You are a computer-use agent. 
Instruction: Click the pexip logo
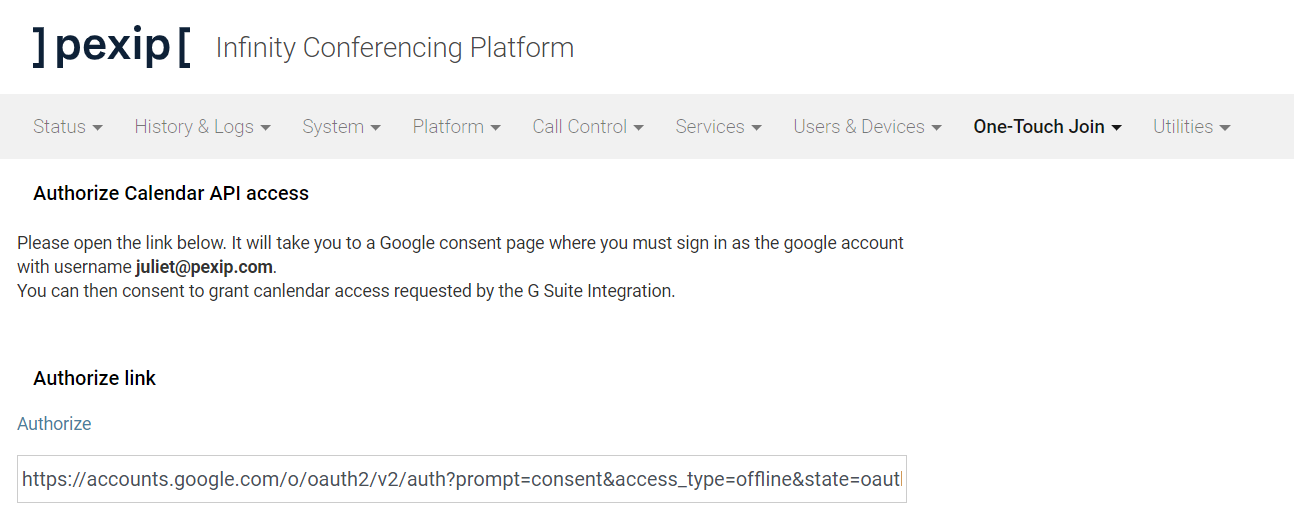pos(111,46)
